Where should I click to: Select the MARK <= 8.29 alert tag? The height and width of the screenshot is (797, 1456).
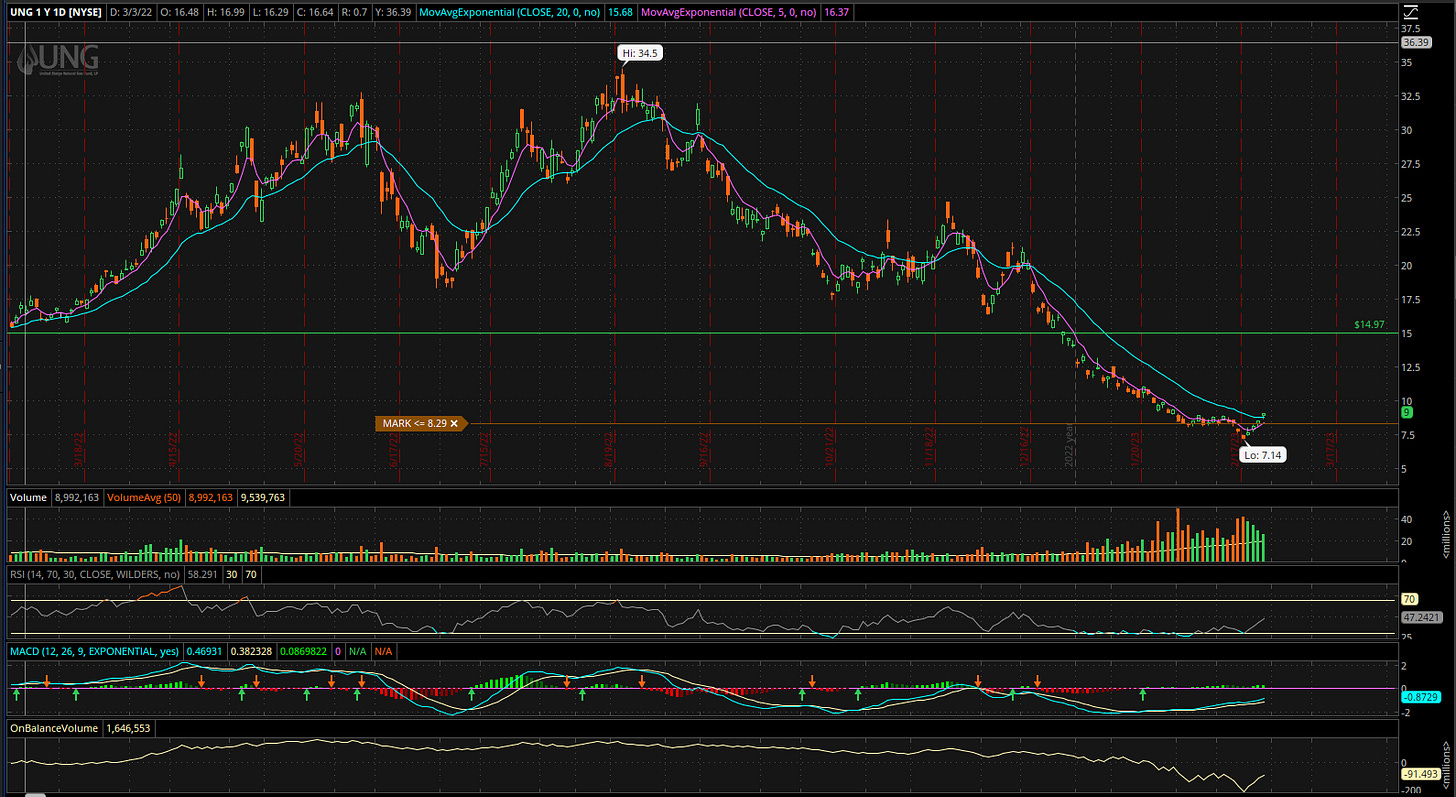[421, 423]
